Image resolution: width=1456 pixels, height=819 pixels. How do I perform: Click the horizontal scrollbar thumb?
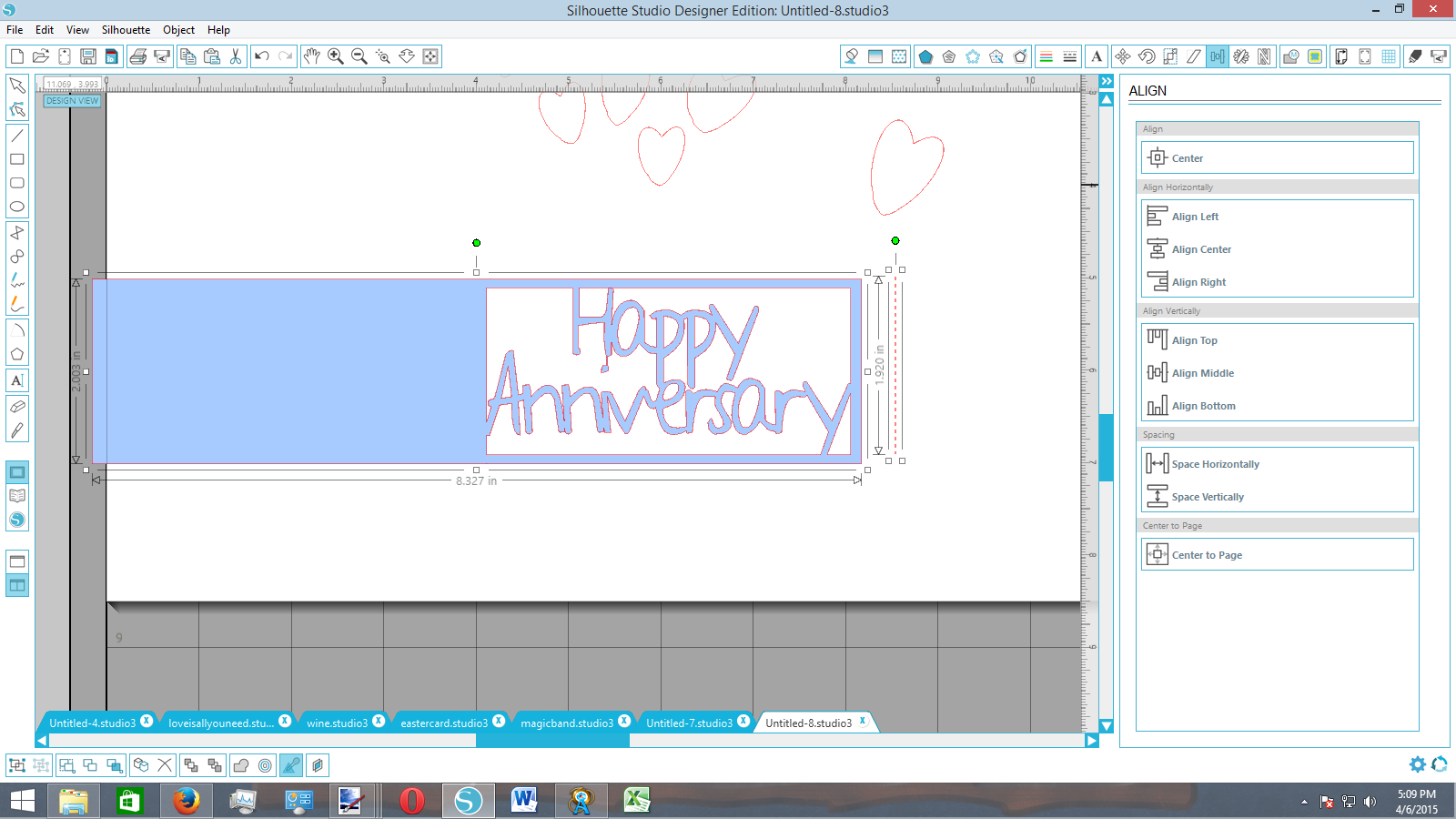552,741
